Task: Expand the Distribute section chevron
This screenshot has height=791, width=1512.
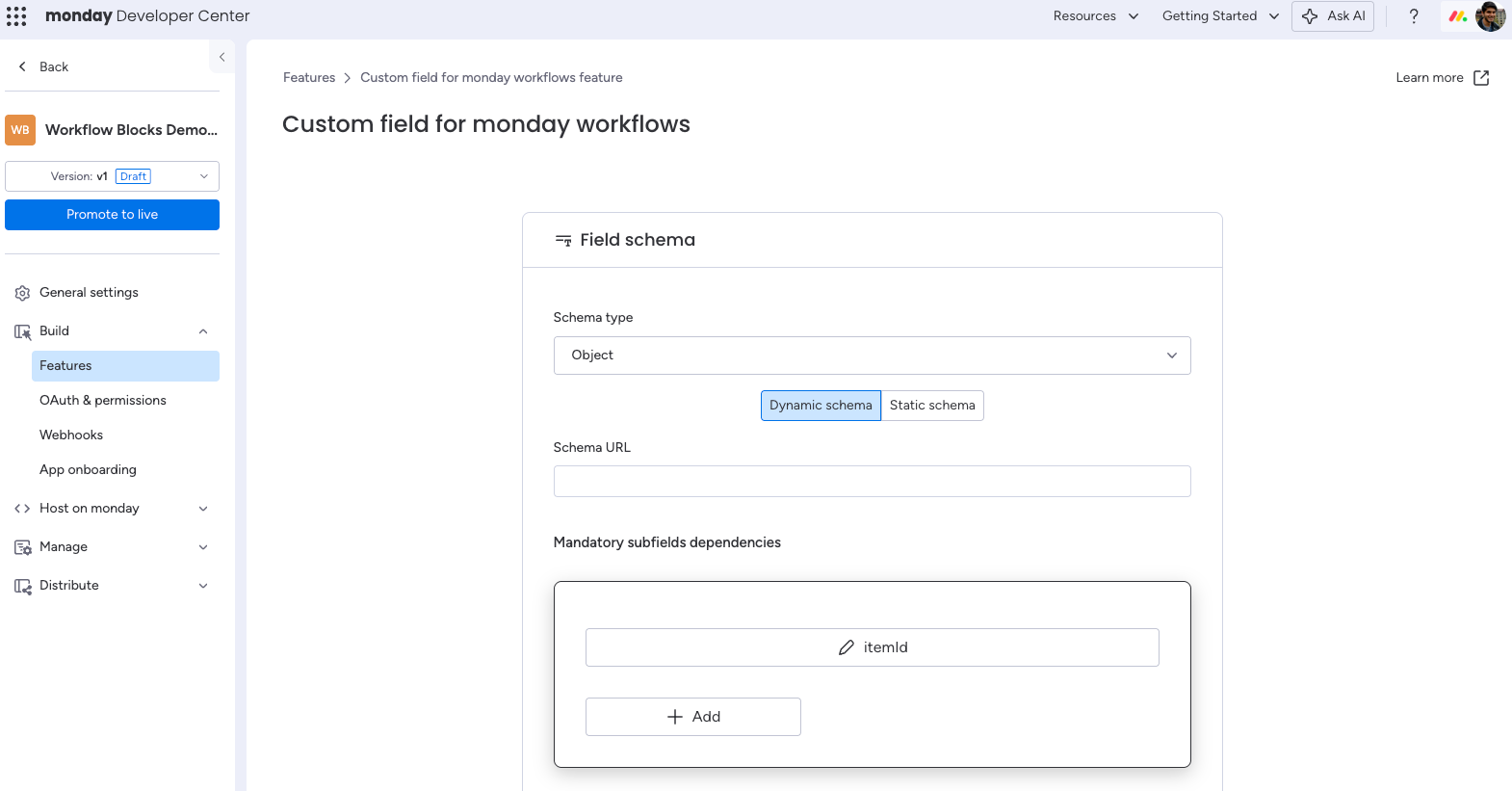Action: click(203, 586)
